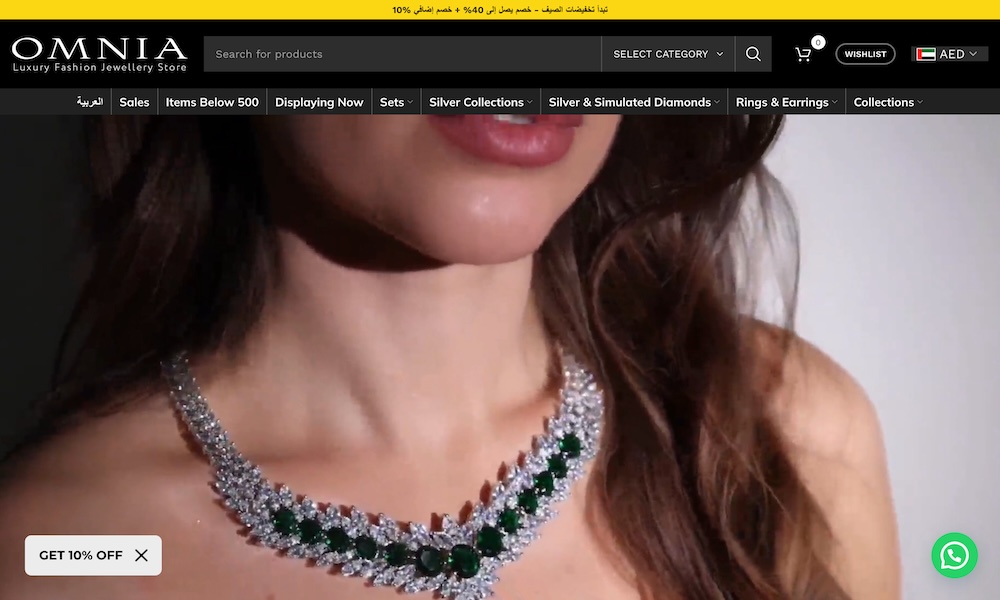Open Items Below 500
The height and width of the screenshot is (600, 1000).
coord(212,102)
